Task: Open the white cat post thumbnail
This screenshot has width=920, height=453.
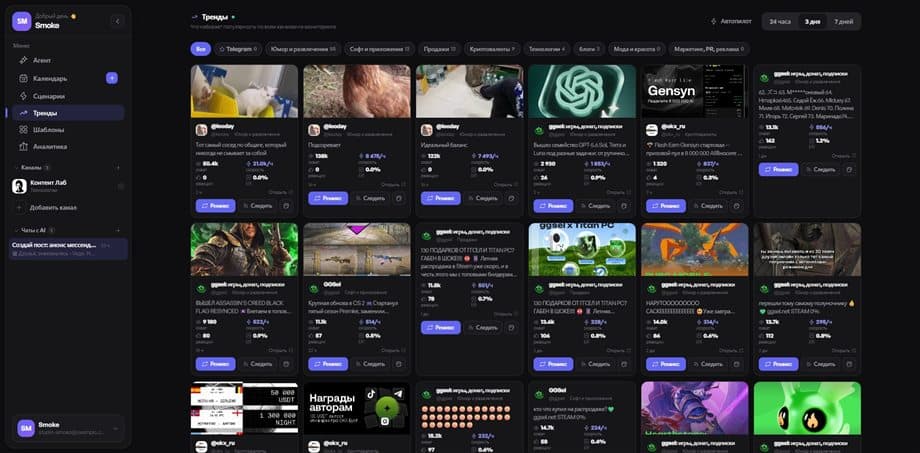Action: point(244,91)
